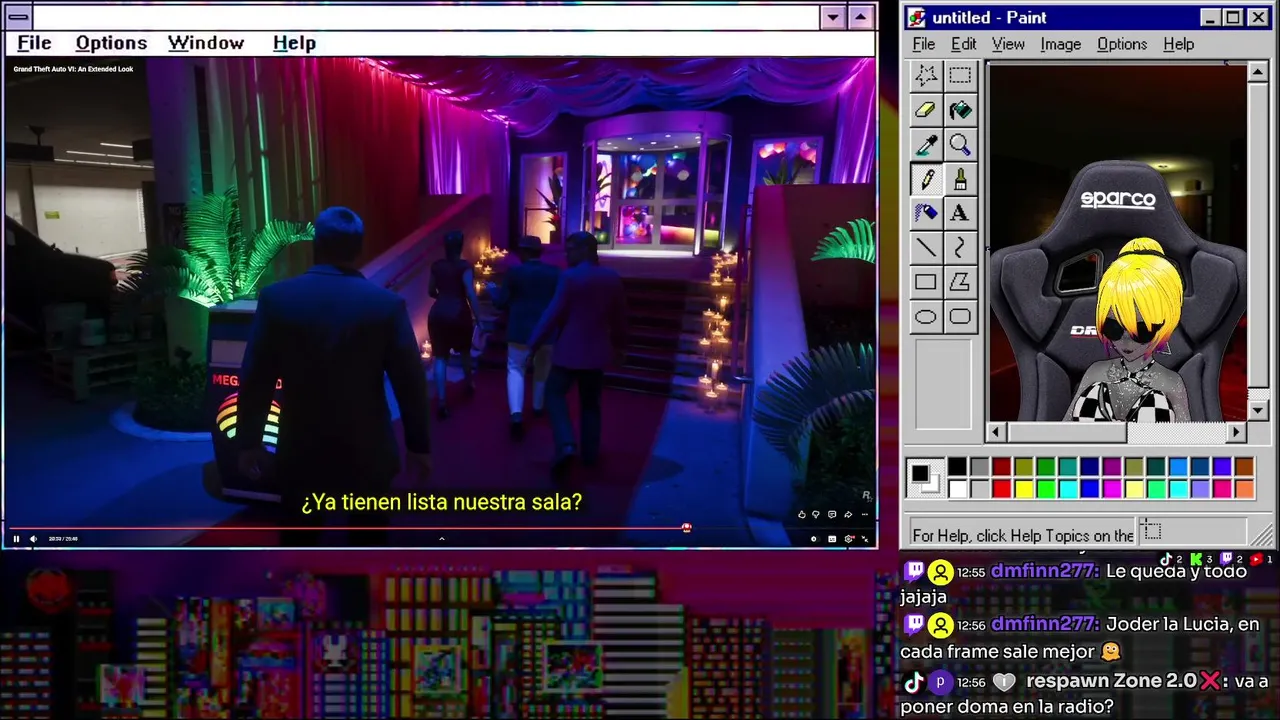Choose the Brush tool in Paint
This screenshot has width=1280, height=720.
(960, 179)
